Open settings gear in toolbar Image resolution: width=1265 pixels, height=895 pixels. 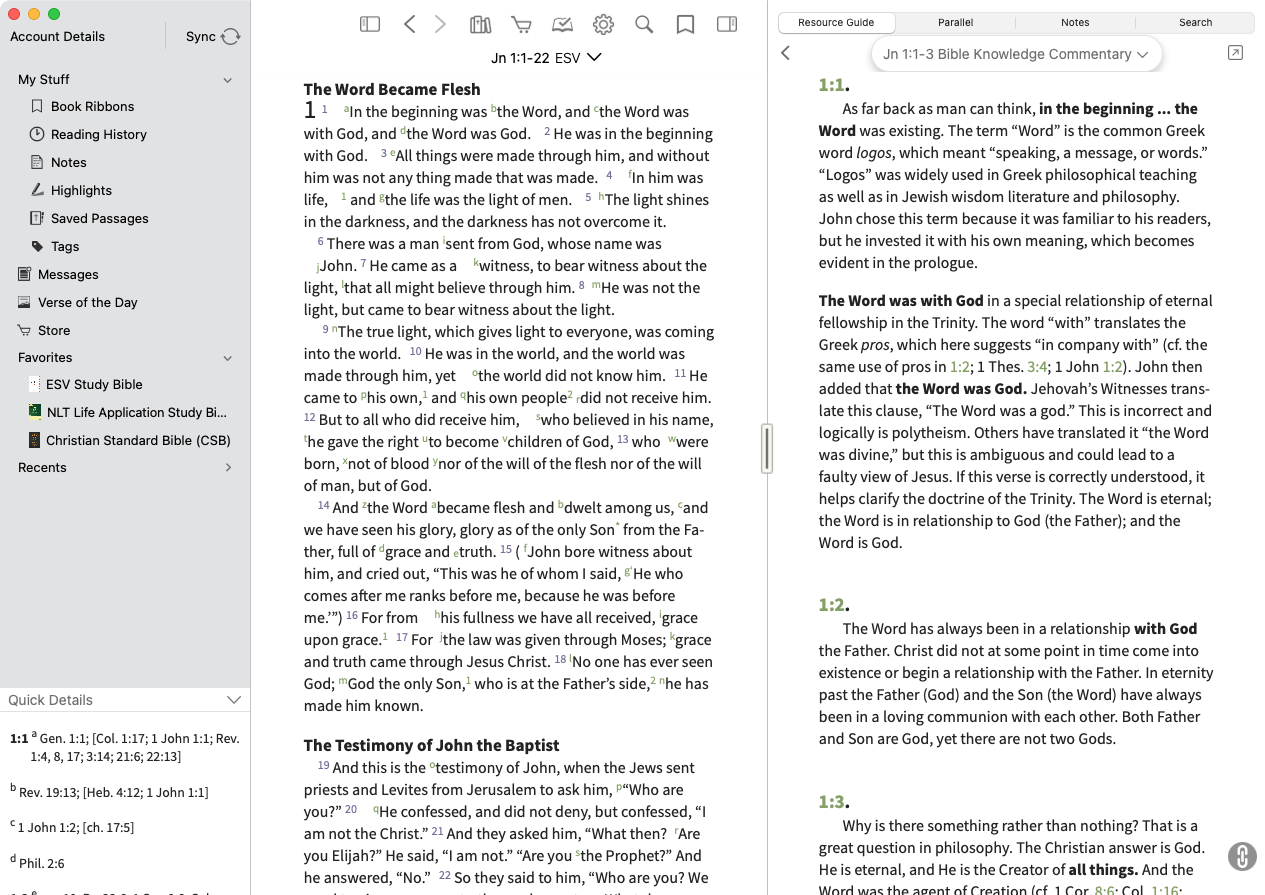pos(603,24)
